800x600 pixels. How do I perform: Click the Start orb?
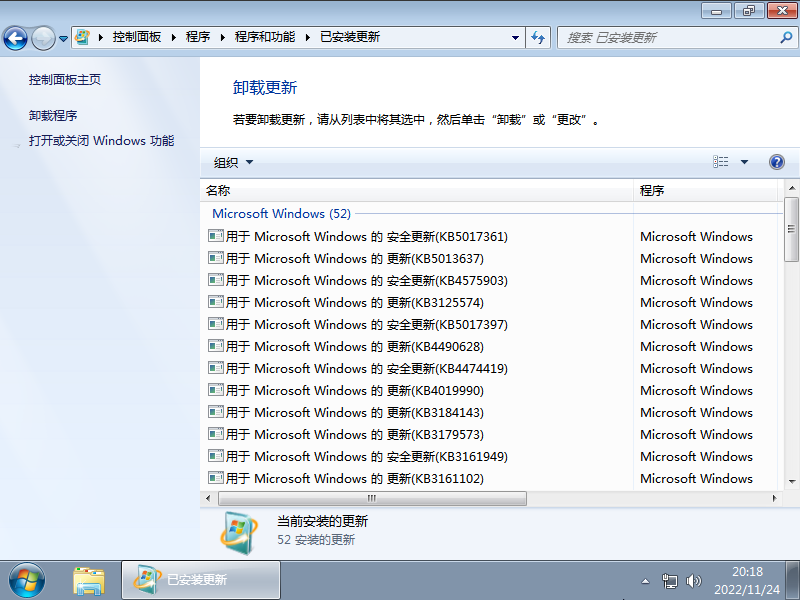[25, 579]
